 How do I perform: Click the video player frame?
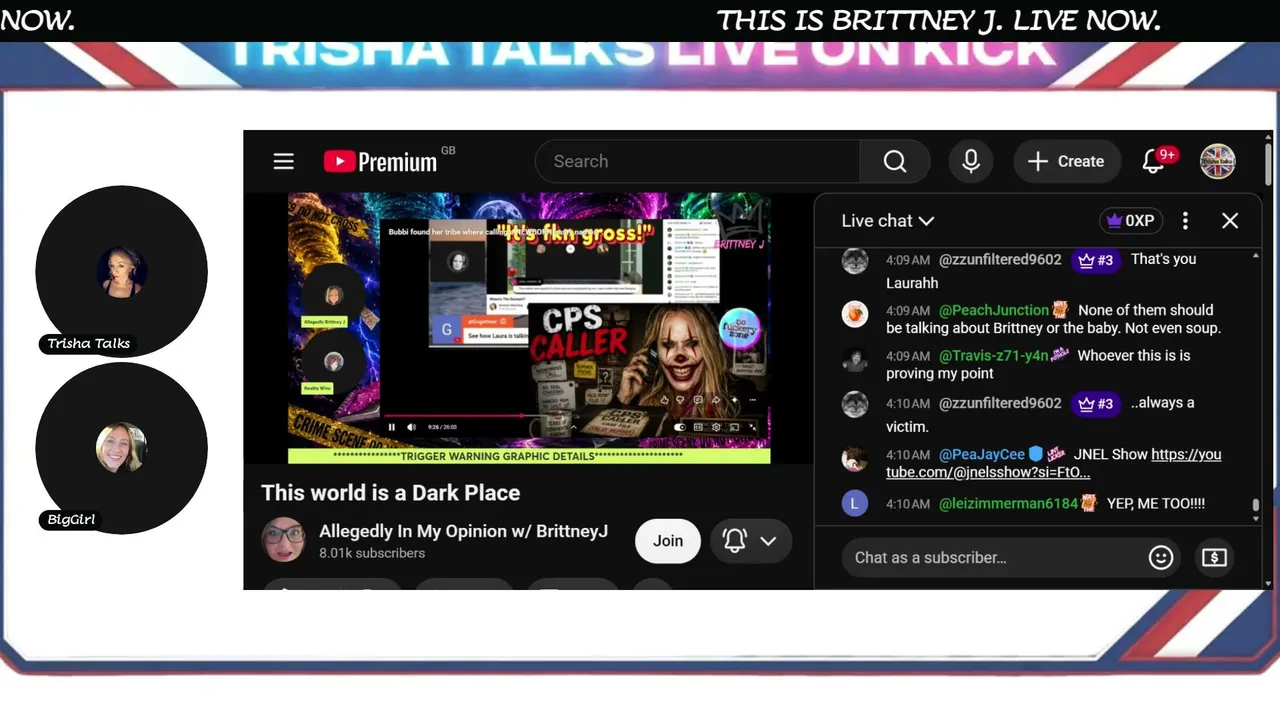(x=529, y=328)
